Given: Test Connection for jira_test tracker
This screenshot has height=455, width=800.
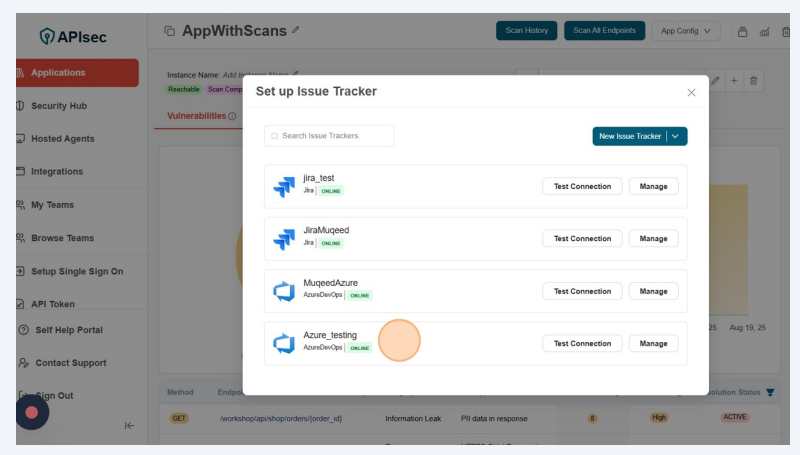Looking at the screenshot, I should point(582,186).
